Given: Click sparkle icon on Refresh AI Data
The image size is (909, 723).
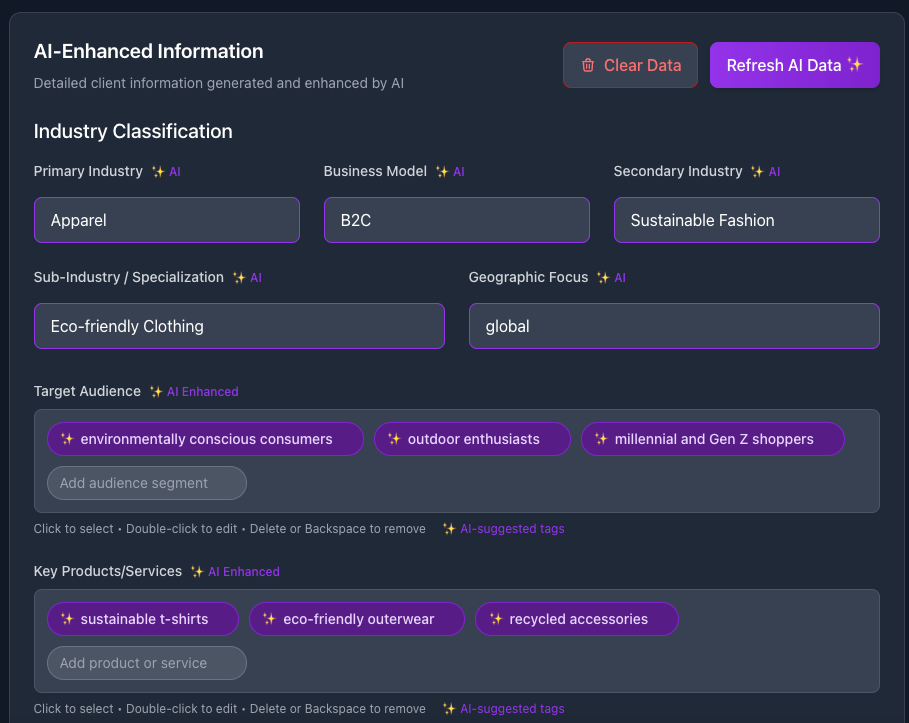Looking at the screenshot, I should tap(854, 65).
